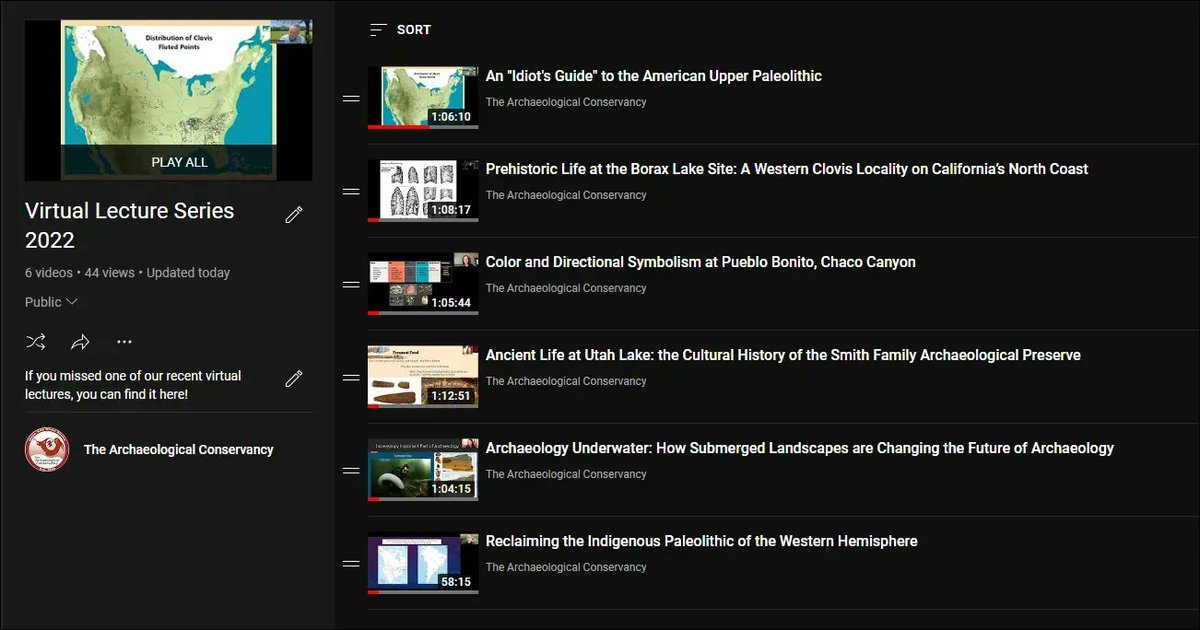1200x630 pixels.
Task: Click The Archaeological Conservancy channel avatar
Action: [x=46, y=449]
